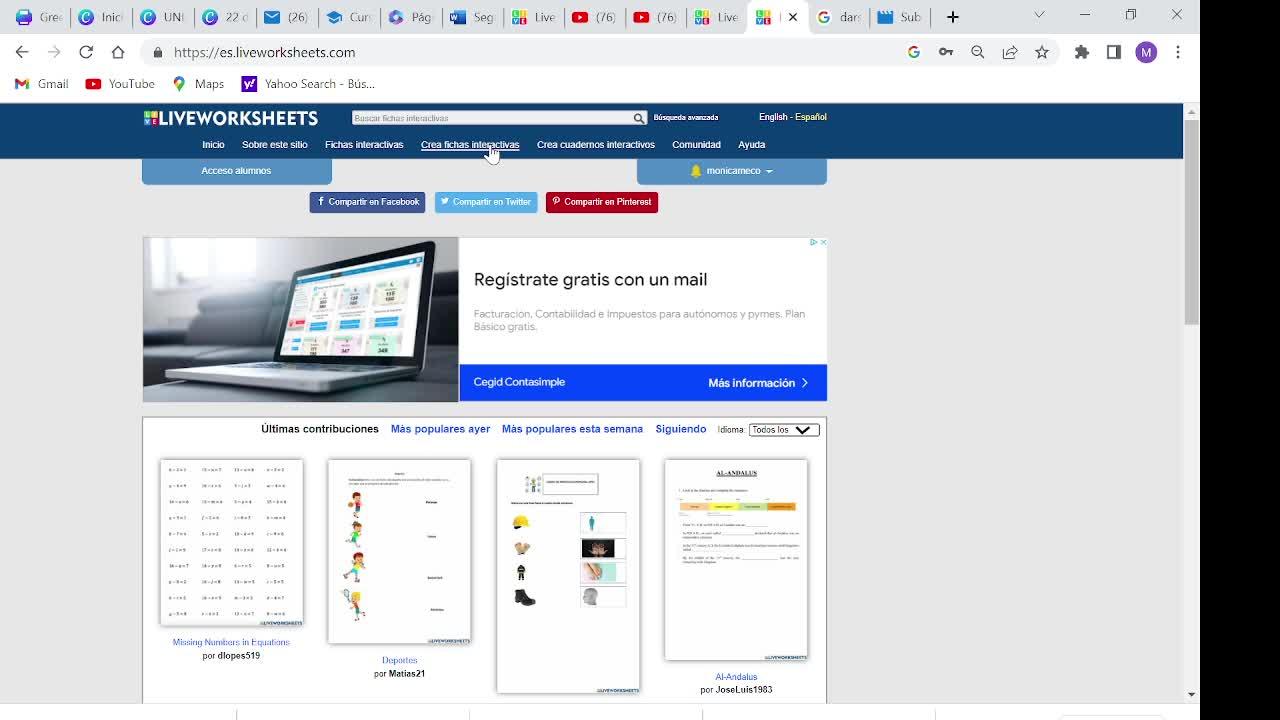This screenshot has height=720, width=1280.
Task: Visit author dlopes519 profile
Action: click(x=239, y=656)
